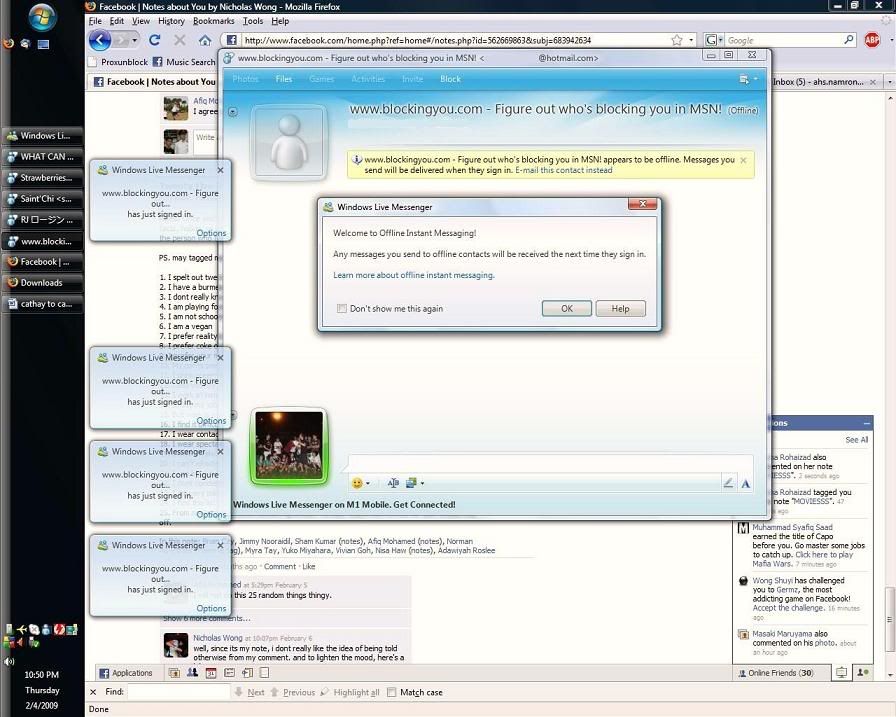Open the Facebook chat online status icon
This screenshot has height=717, width=896.
point(862,672)
